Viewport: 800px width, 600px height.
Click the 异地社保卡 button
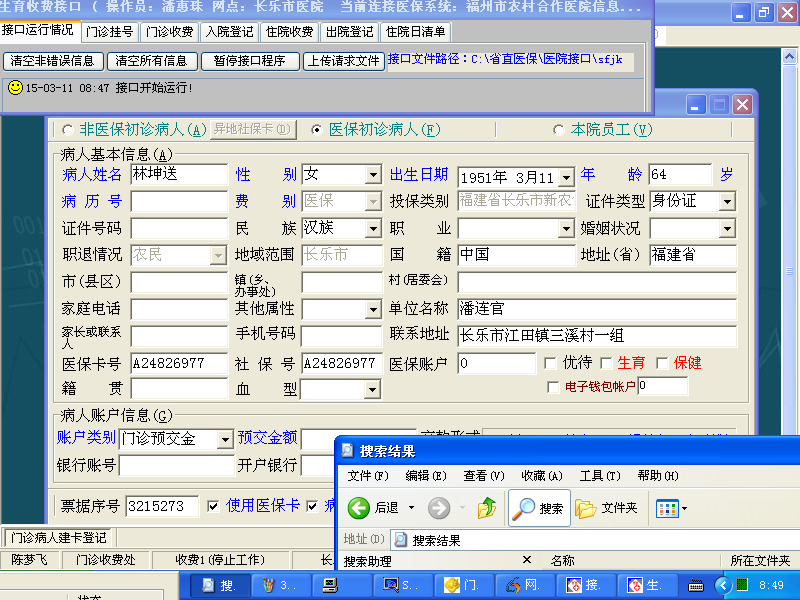click(x=252, y=129)
